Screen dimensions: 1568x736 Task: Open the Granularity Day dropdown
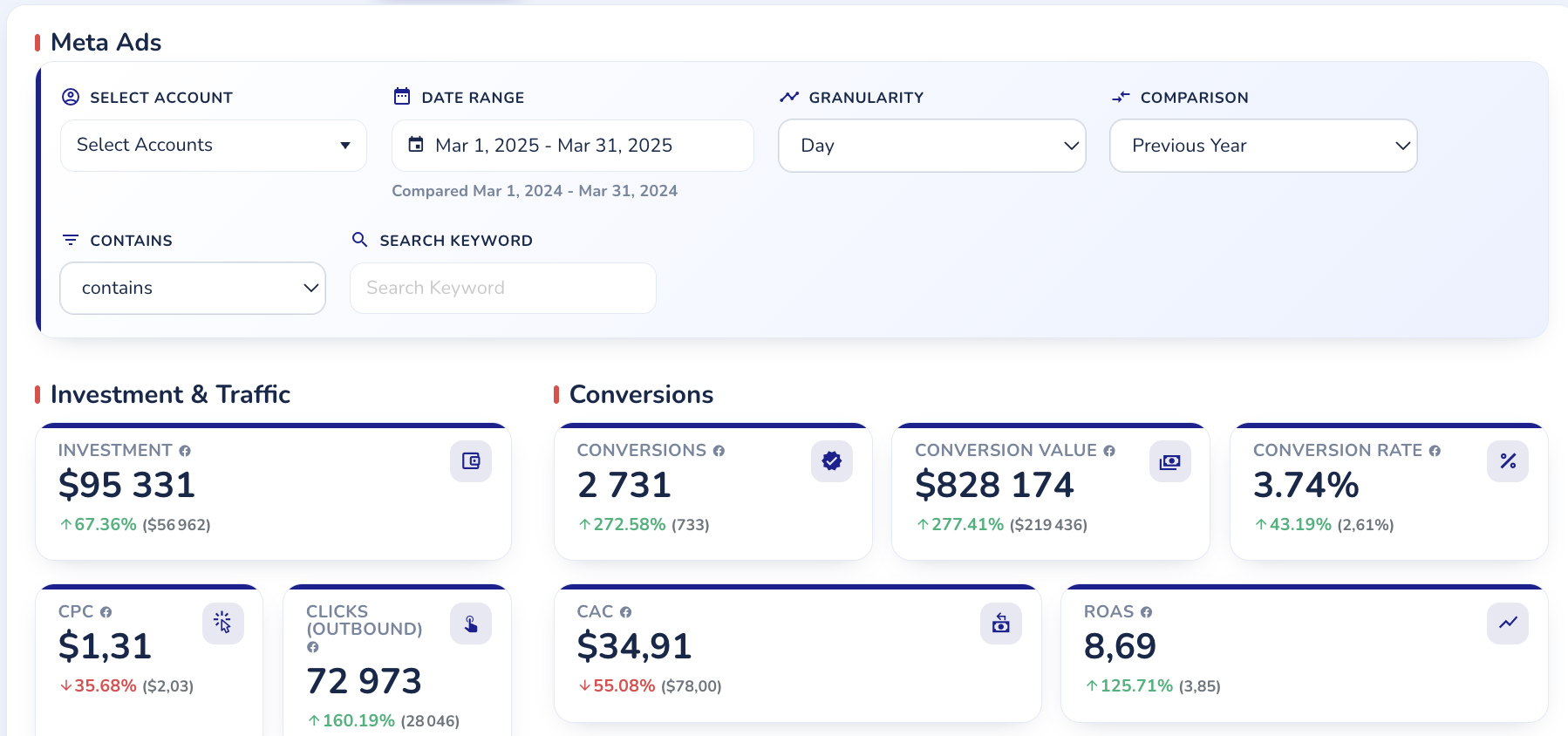pyautogui.click(x=932, y=146)
